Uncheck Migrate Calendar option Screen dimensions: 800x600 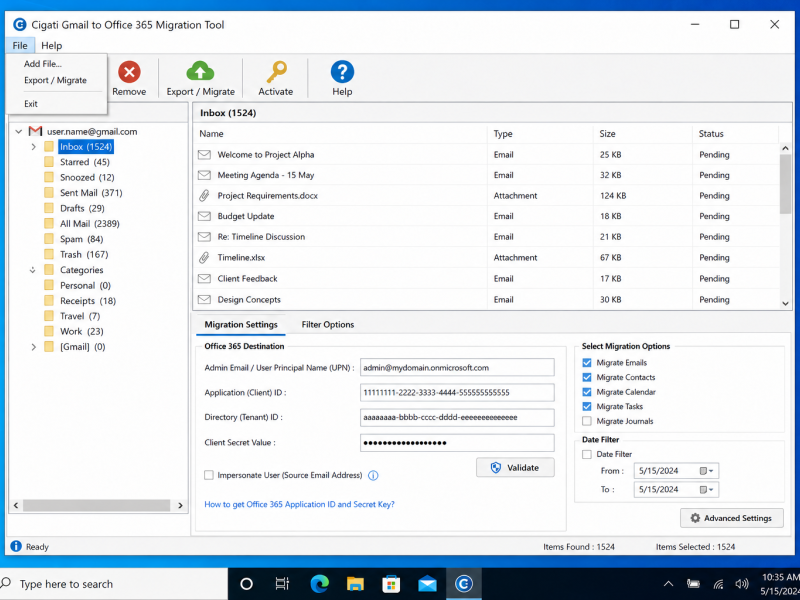(587, 392)
